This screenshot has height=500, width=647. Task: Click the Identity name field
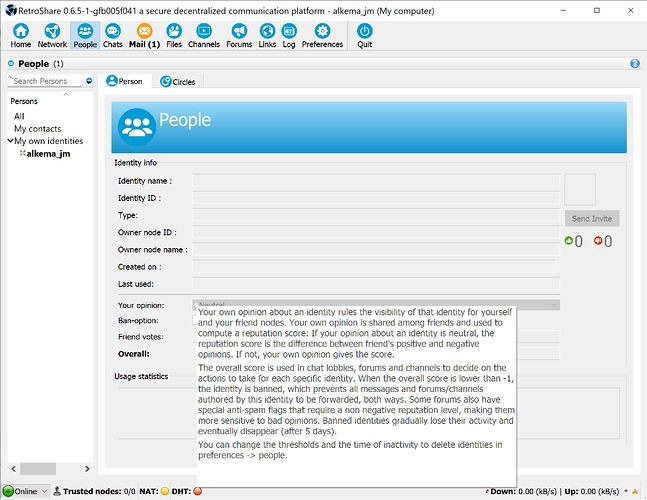375,181
